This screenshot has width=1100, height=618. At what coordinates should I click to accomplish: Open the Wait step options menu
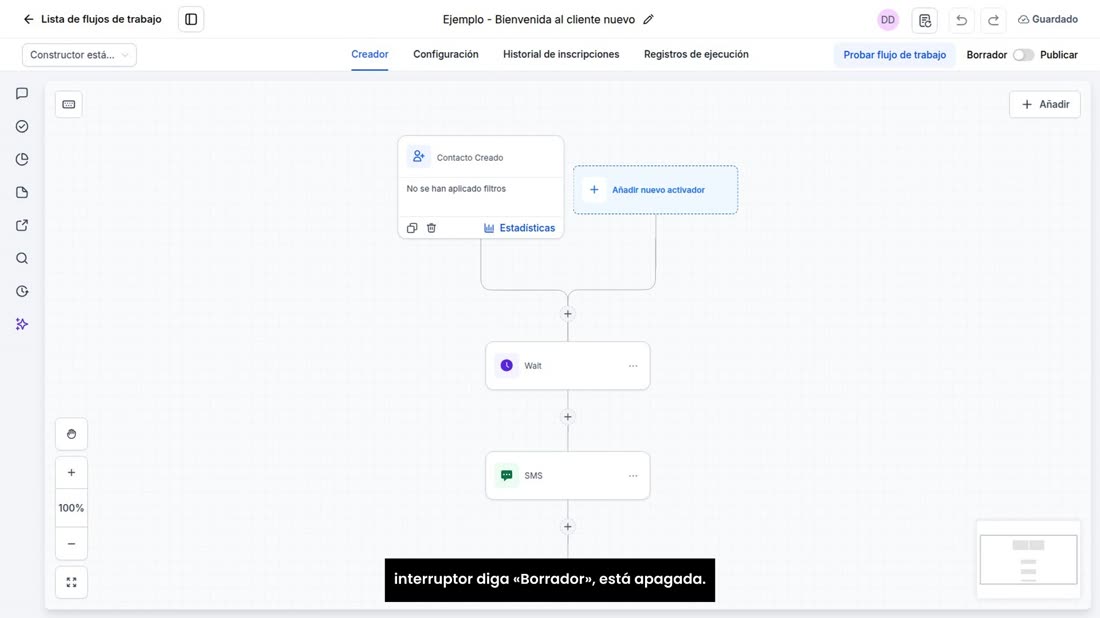633,366
